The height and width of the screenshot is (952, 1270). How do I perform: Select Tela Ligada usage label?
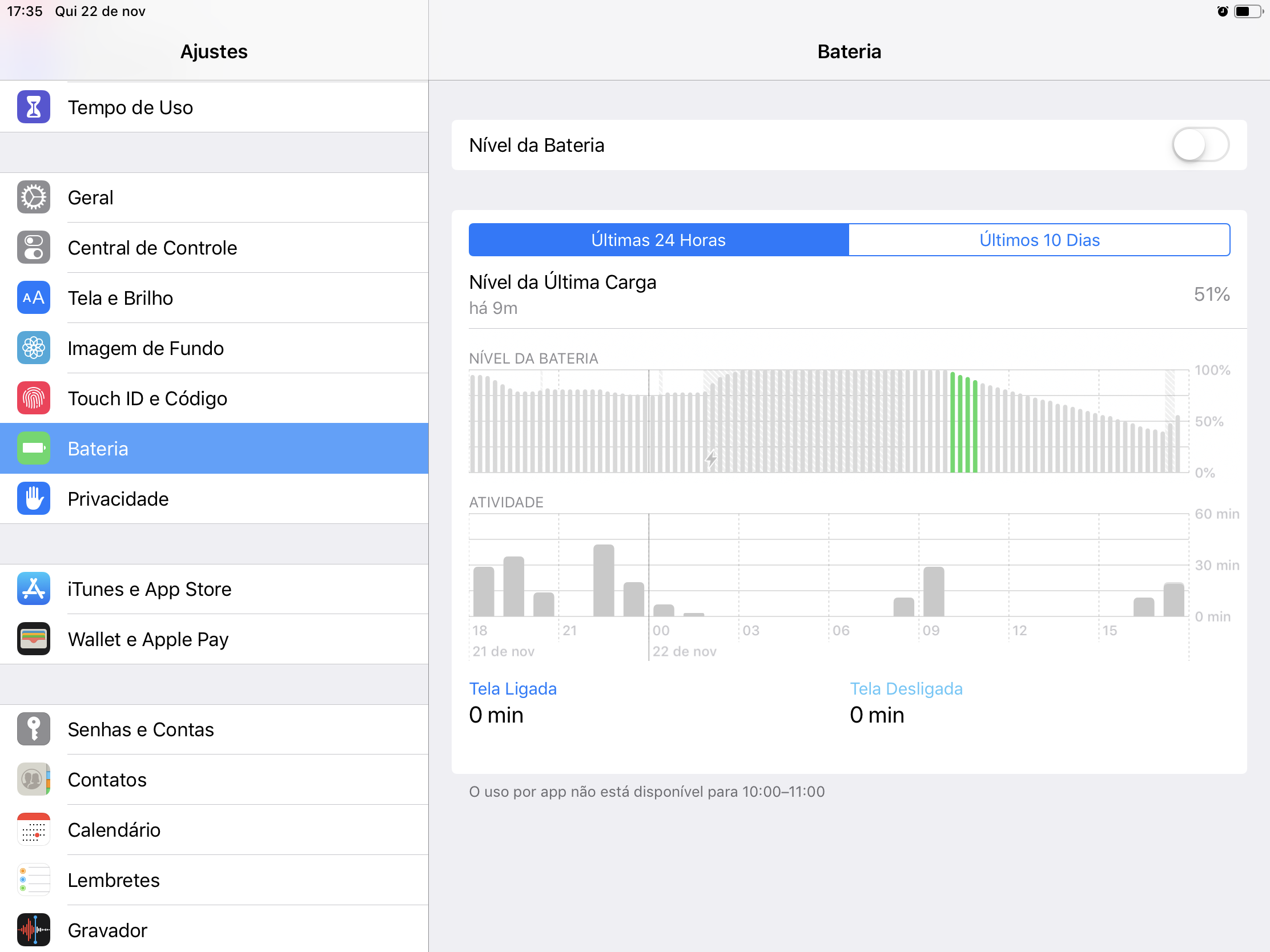point(513,689)
